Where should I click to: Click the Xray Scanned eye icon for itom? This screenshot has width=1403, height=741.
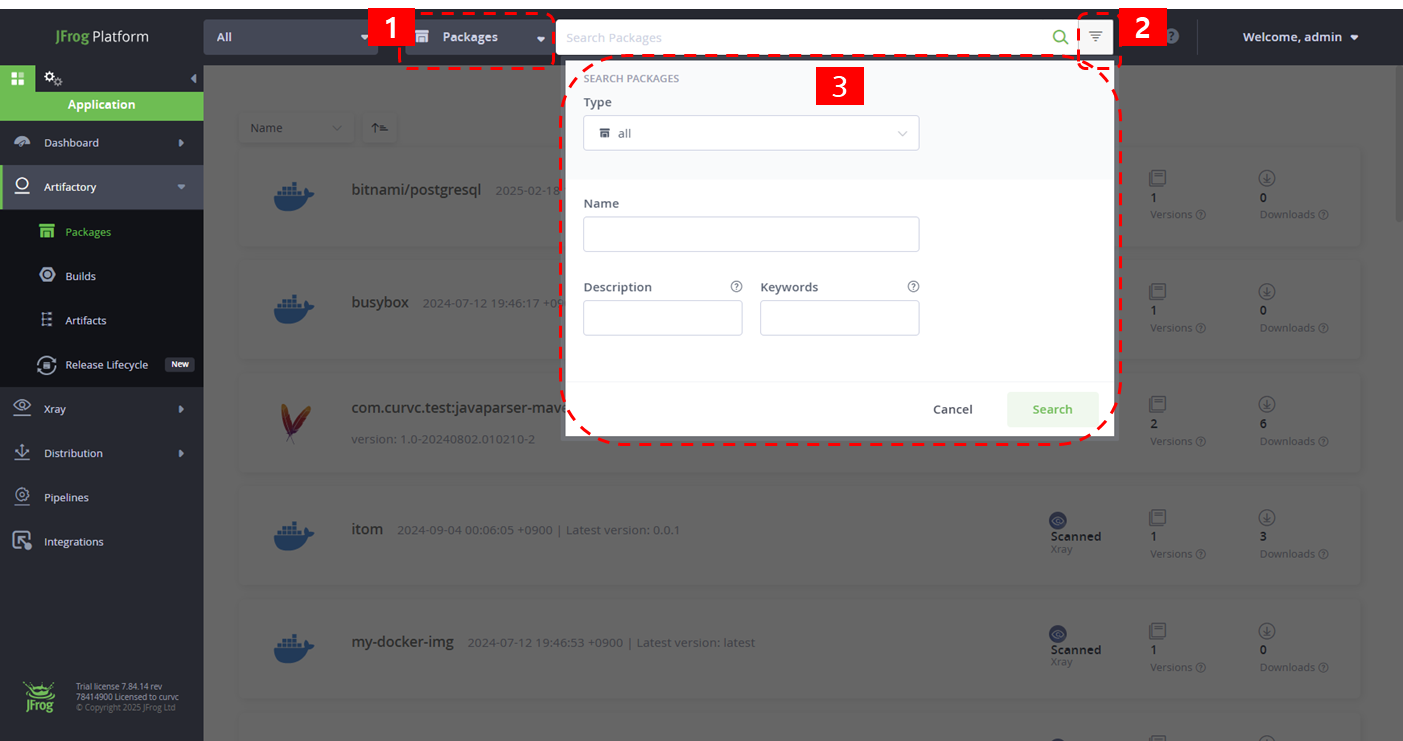pyautogui.click(x=1058, y=520)
